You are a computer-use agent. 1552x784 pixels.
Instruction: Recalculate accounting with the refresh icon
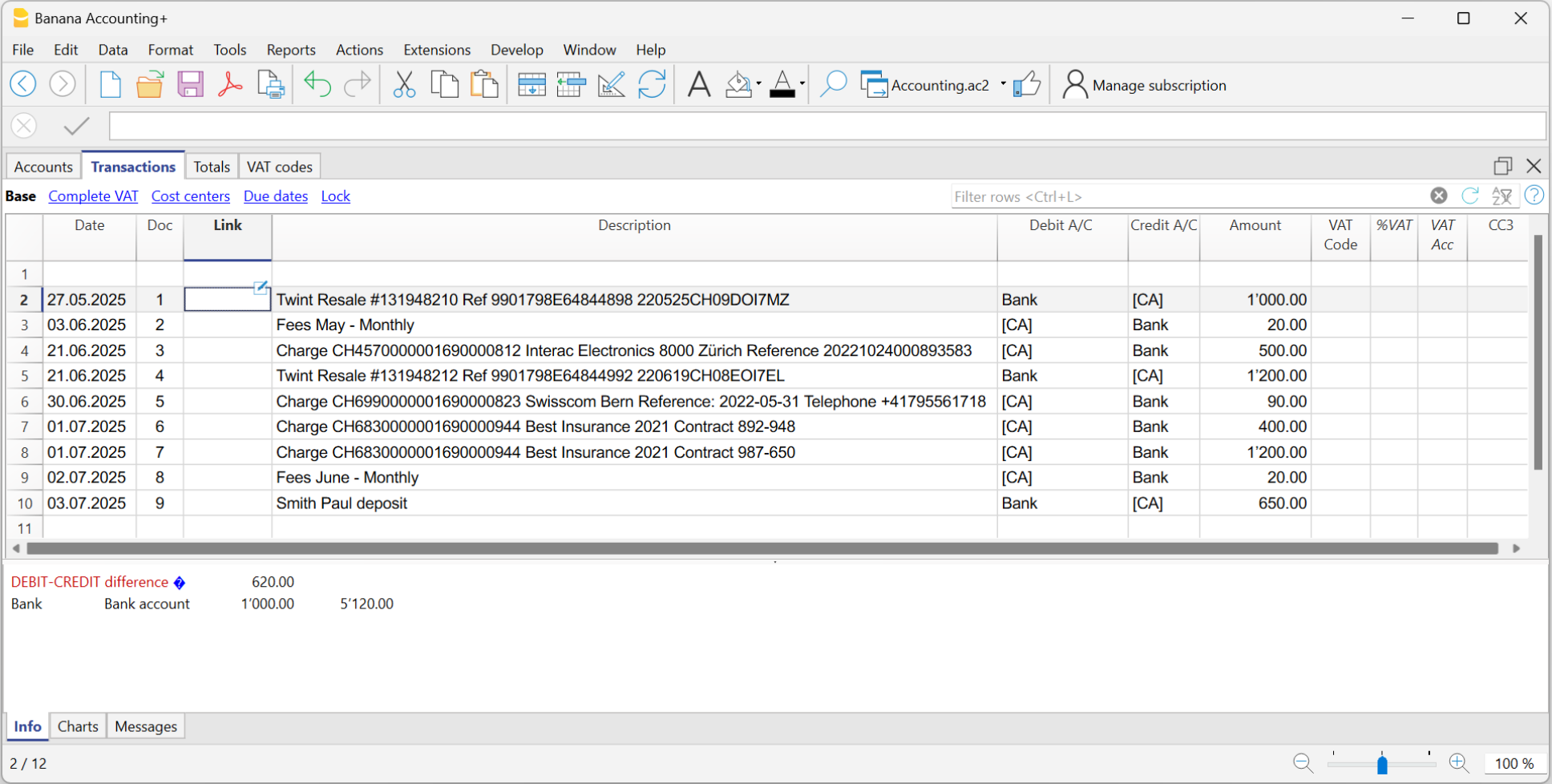coord(653,84)
